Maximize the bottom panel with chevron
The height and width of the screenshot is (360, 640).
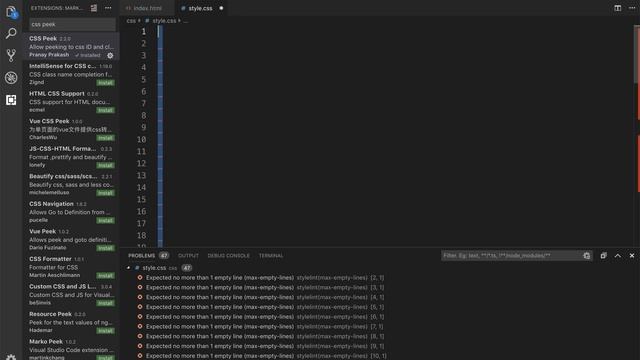click(618, 256)
